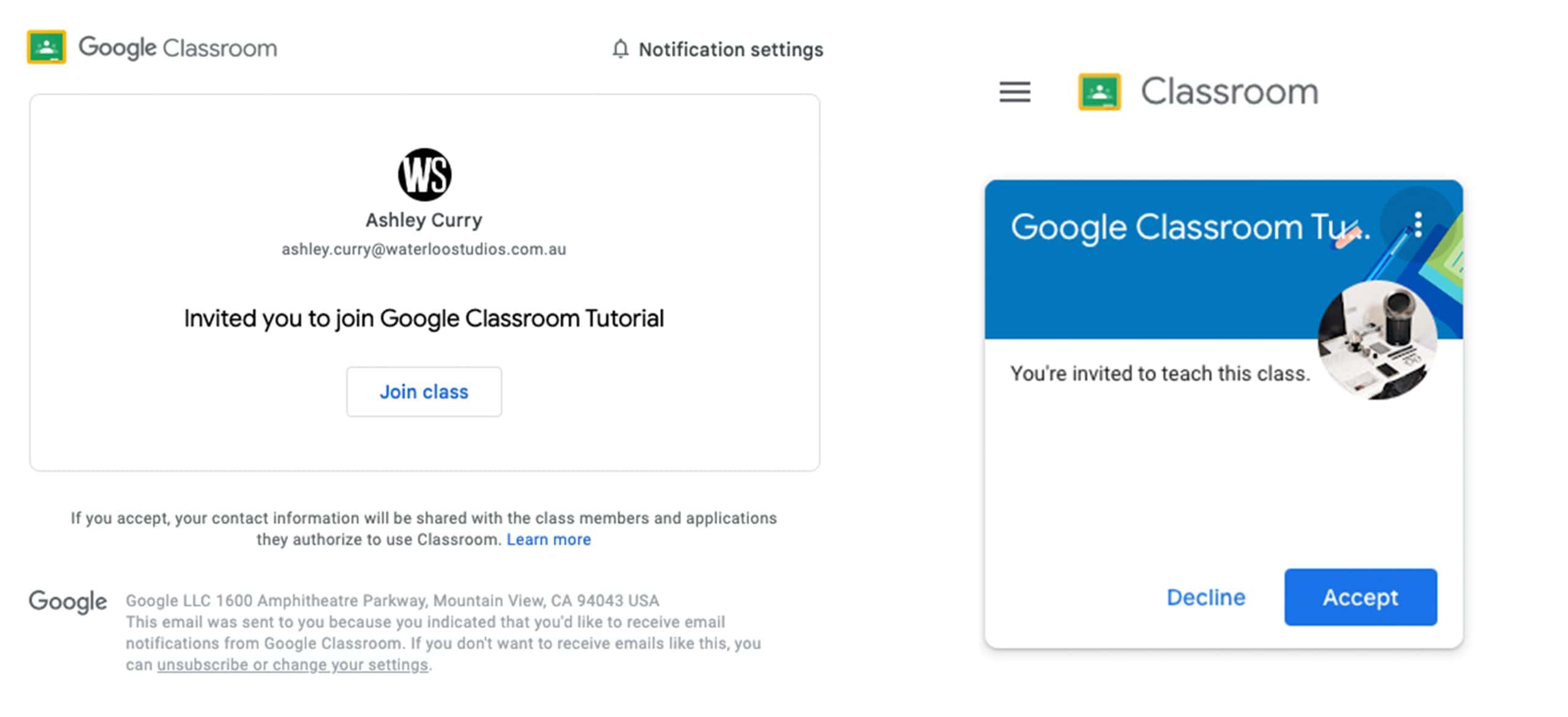
Task: Click the Classroom title text next to the menu
Action: click(1229, 92)
